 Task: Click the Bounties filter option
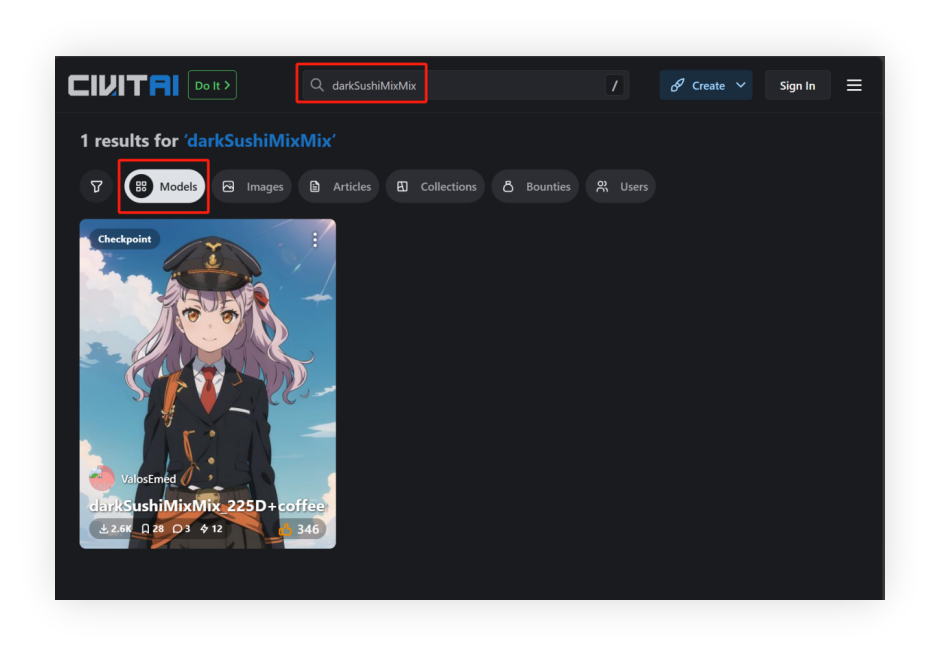(535, 186)
